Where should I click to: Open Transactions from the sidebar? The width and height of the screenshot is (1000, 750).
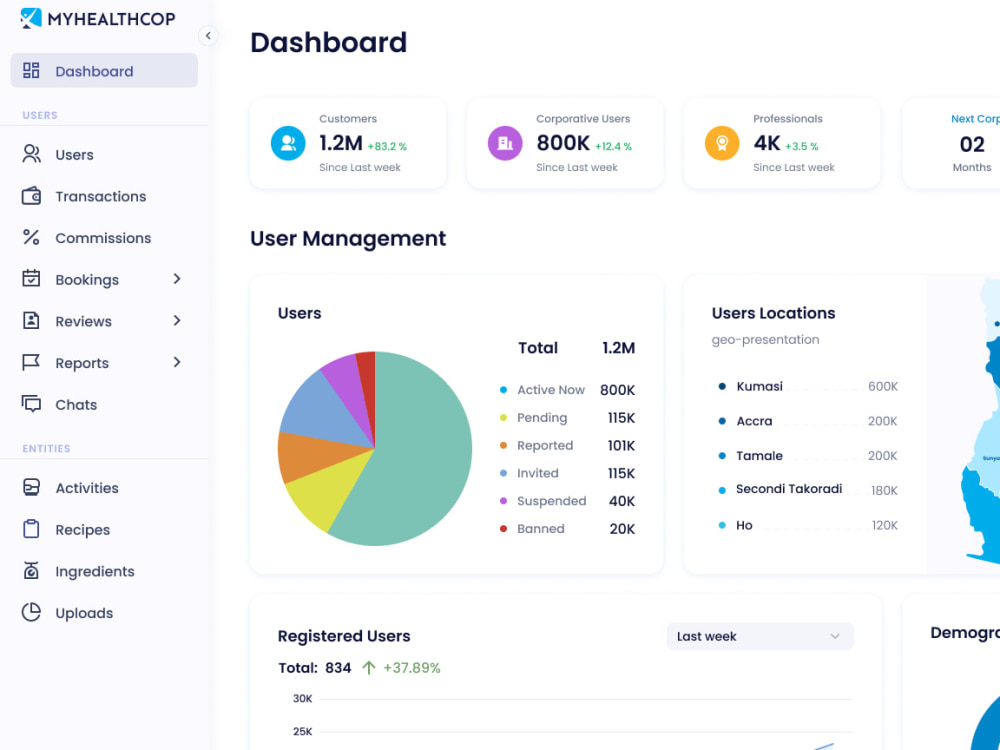coord(101,196)
